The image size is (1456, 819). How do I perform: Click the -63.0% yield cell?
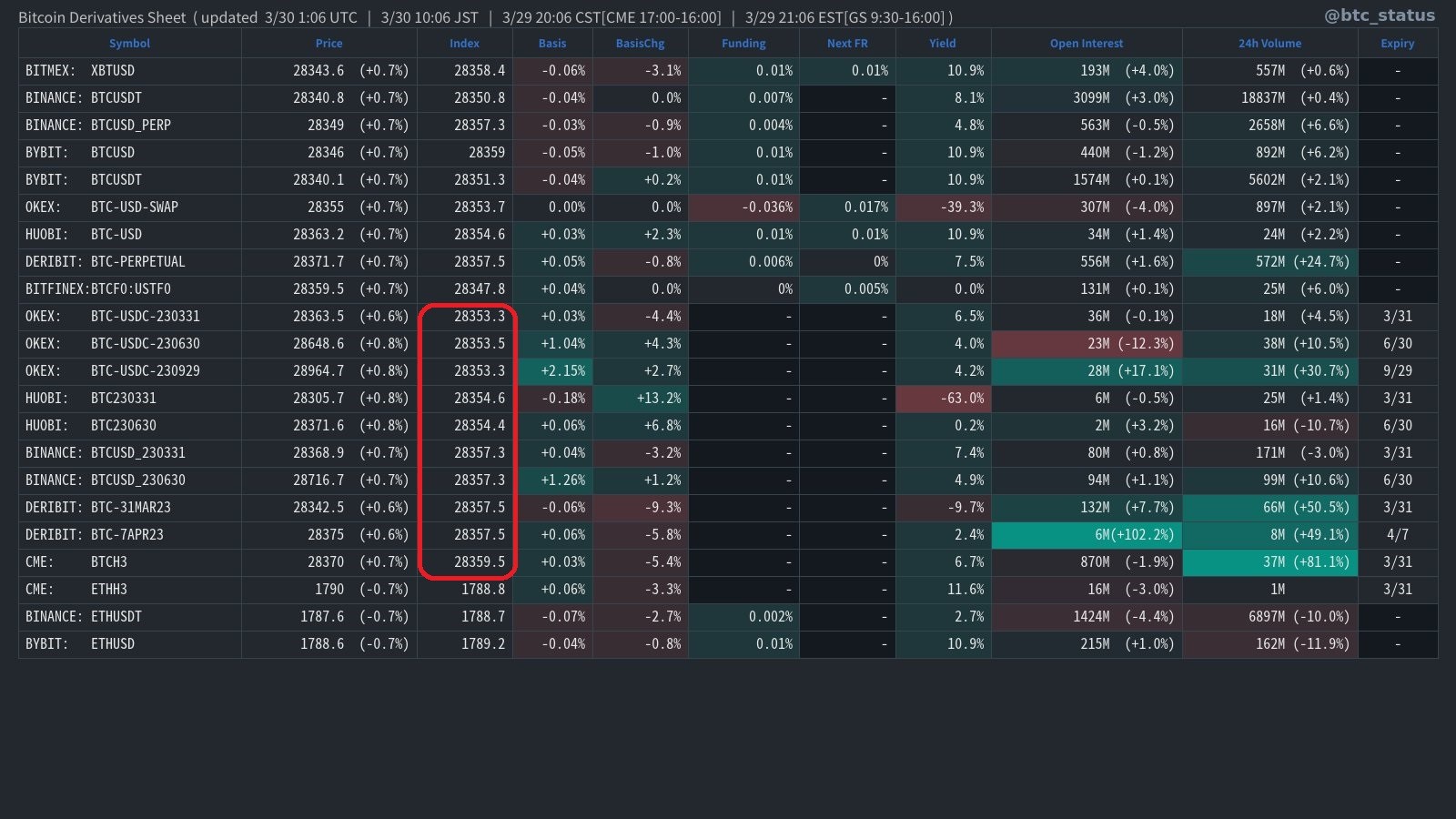944,399
